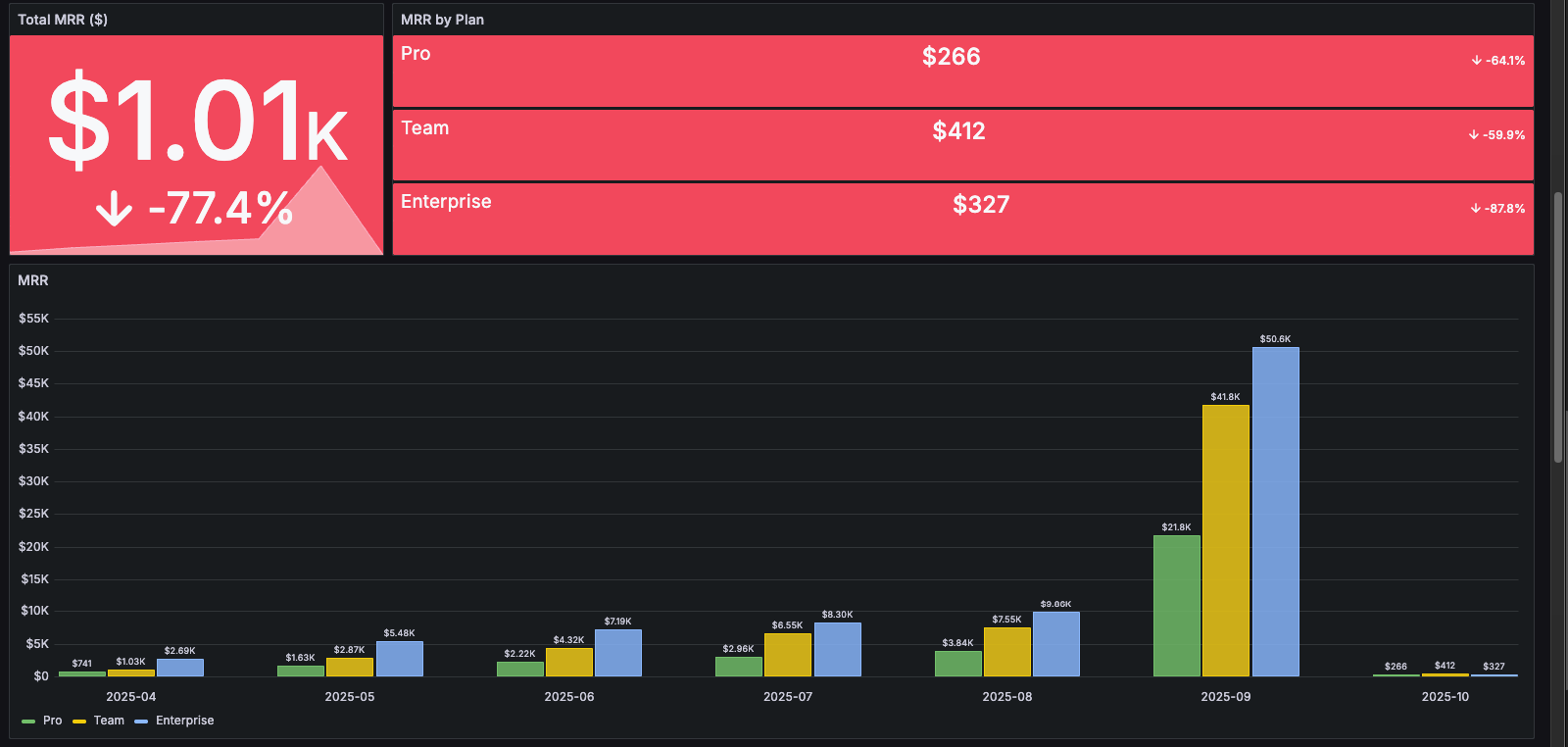Select the Pro row label in MRR by Plan
1568x747 pixels.
click(416, 54)
